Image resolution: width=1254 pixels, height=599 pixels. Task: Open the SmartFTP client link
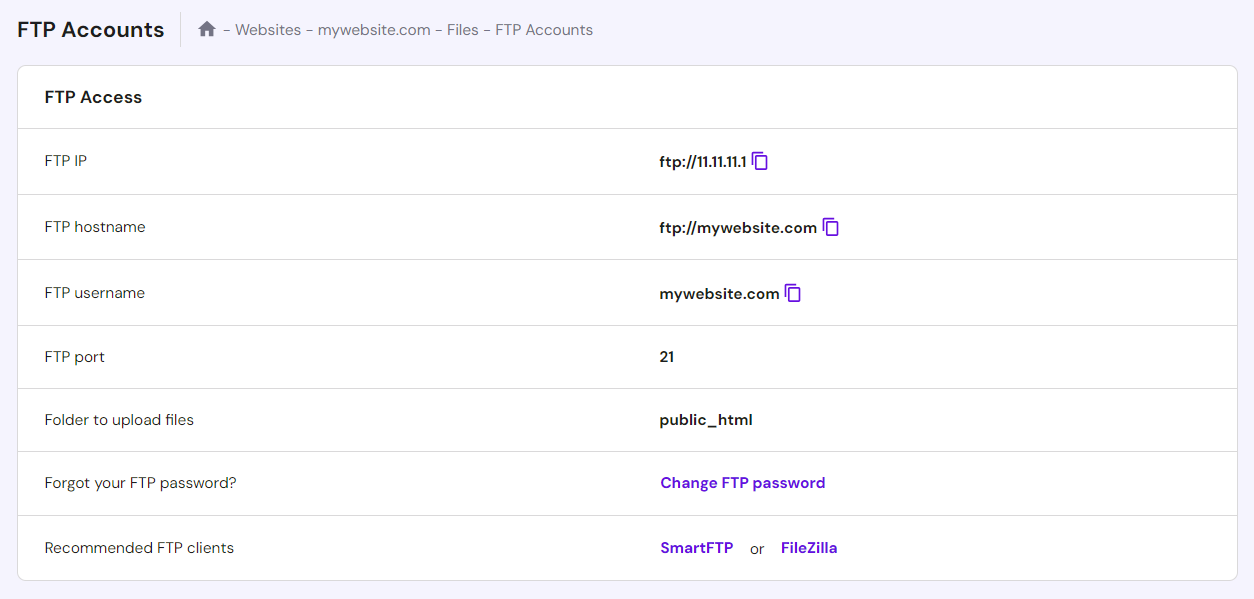(696, 548)
